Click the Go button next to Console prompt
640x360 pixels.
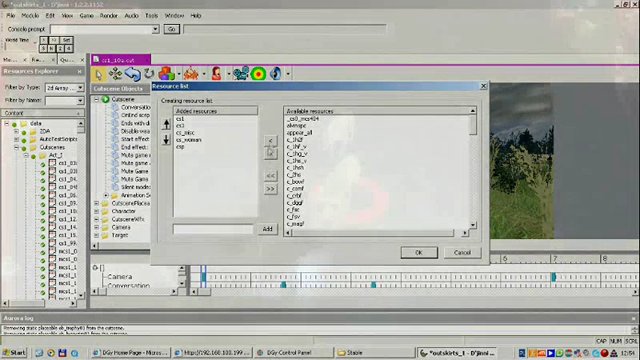(x=171, y=29)
